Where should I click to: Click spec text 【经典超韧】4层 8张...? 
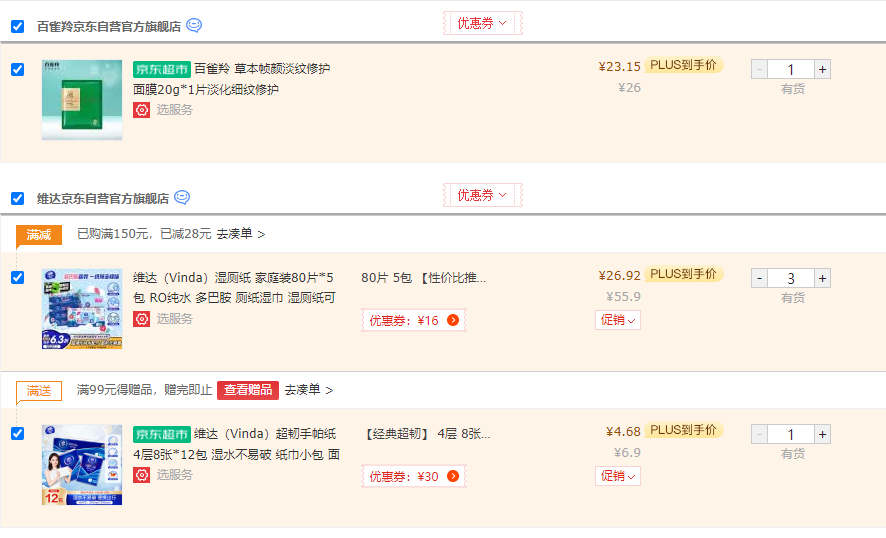(427, 434)
